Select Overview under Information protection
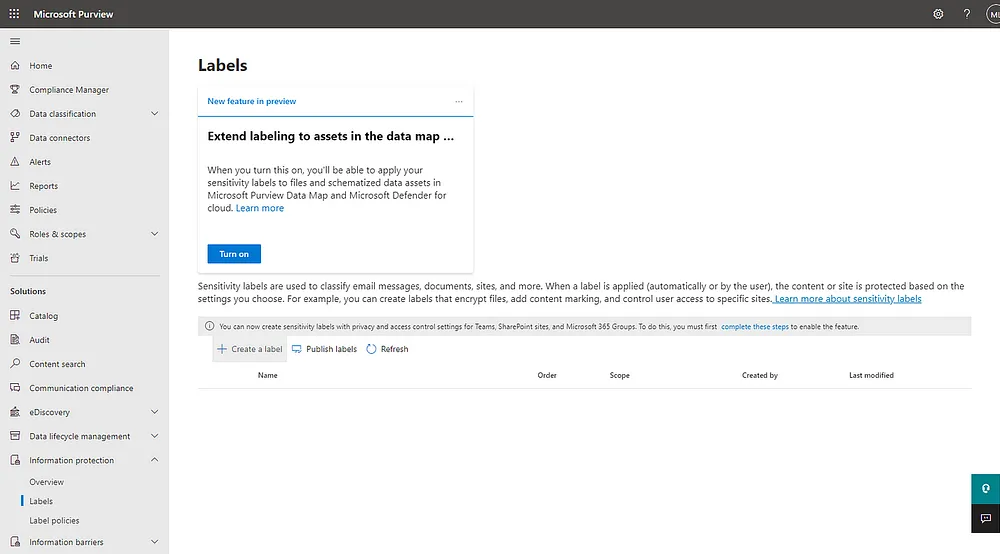The width and height of the screenshot is (1000, 554). coord(47,482)
